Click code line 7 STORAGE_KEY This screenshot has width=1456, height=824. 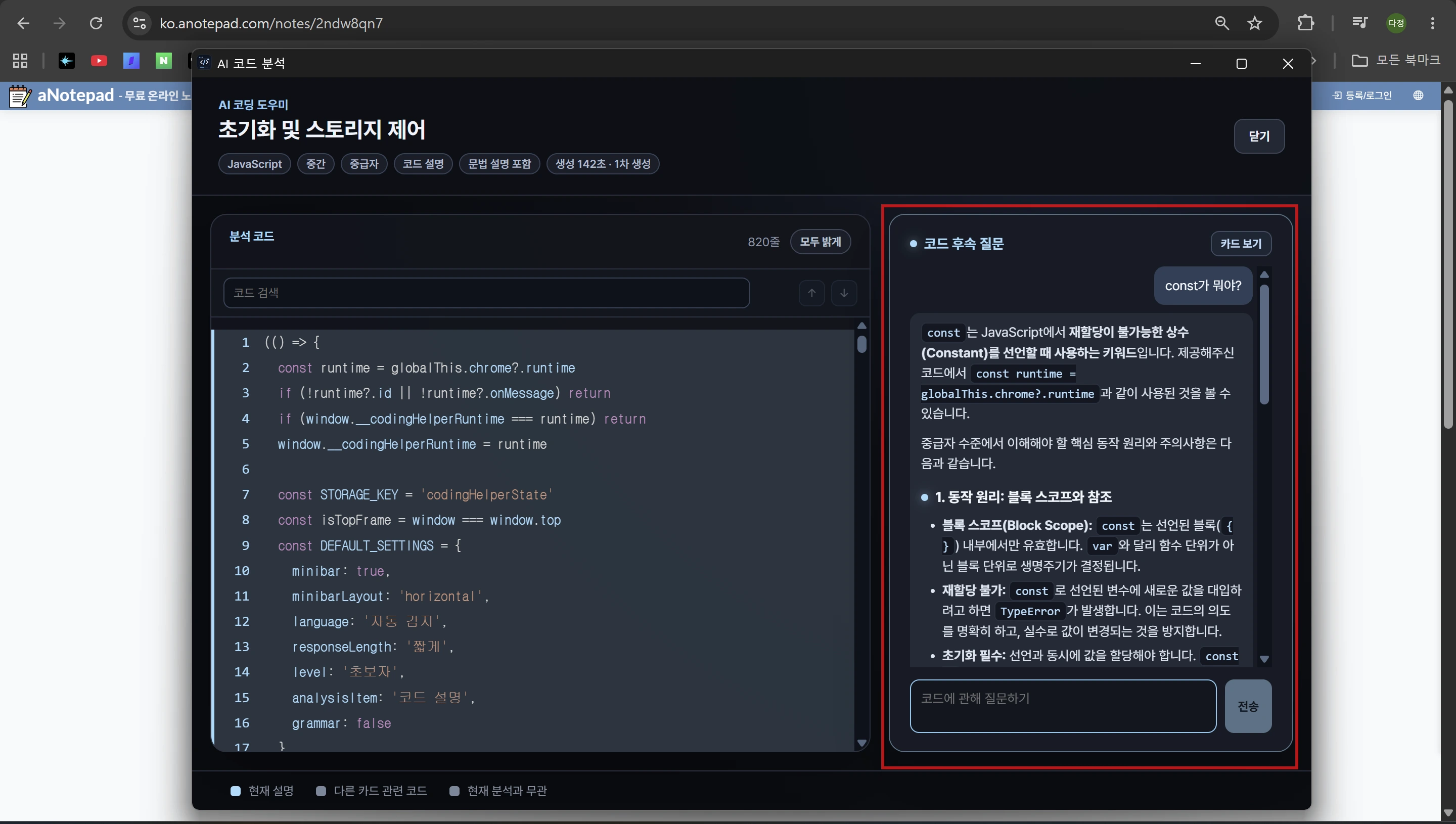pyautogui.click(x=415, y=494)
